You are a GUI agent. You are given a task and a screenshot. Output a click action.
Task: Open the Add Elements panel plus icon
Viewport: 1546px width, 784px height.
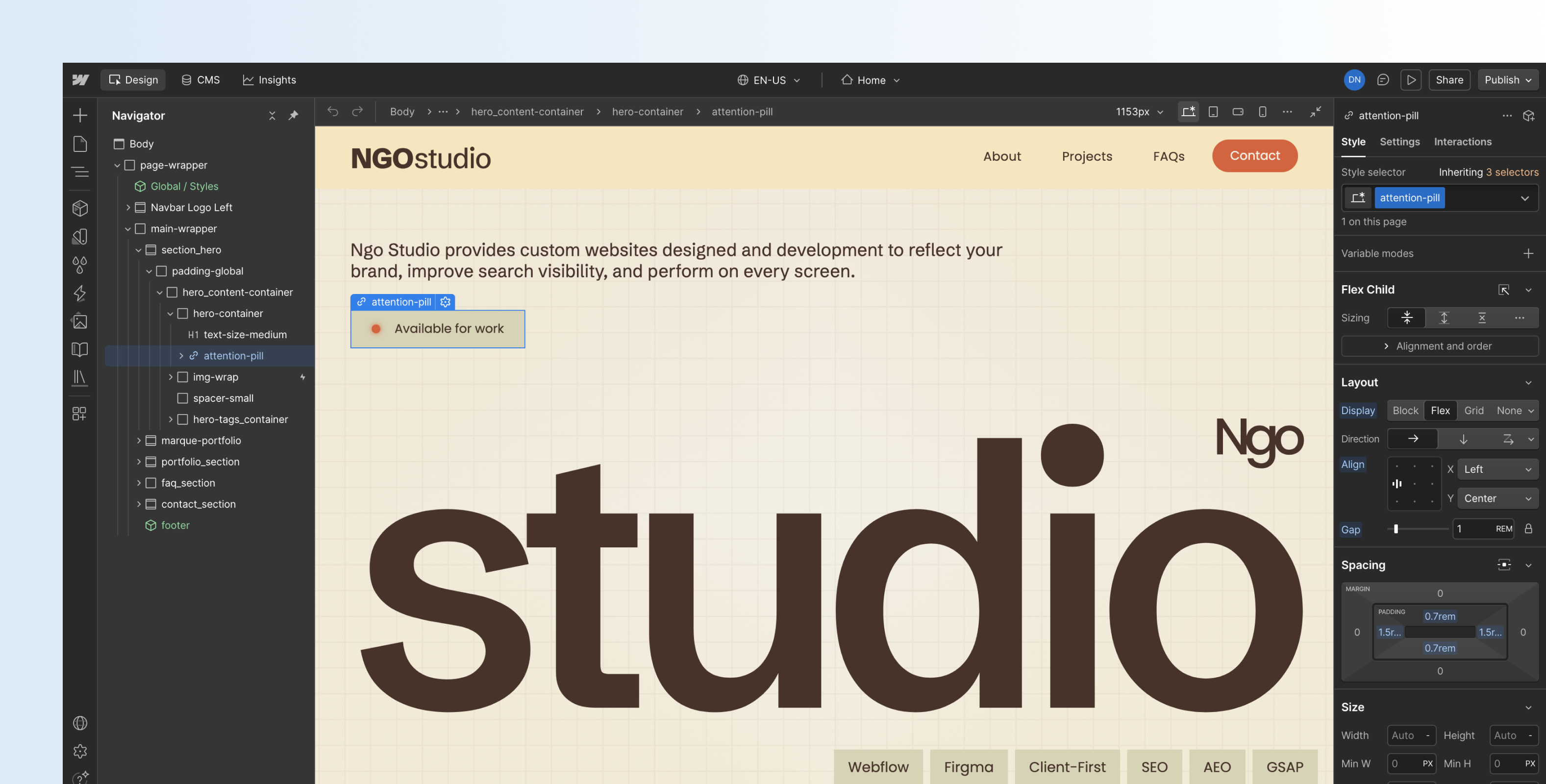click(80, 115)
